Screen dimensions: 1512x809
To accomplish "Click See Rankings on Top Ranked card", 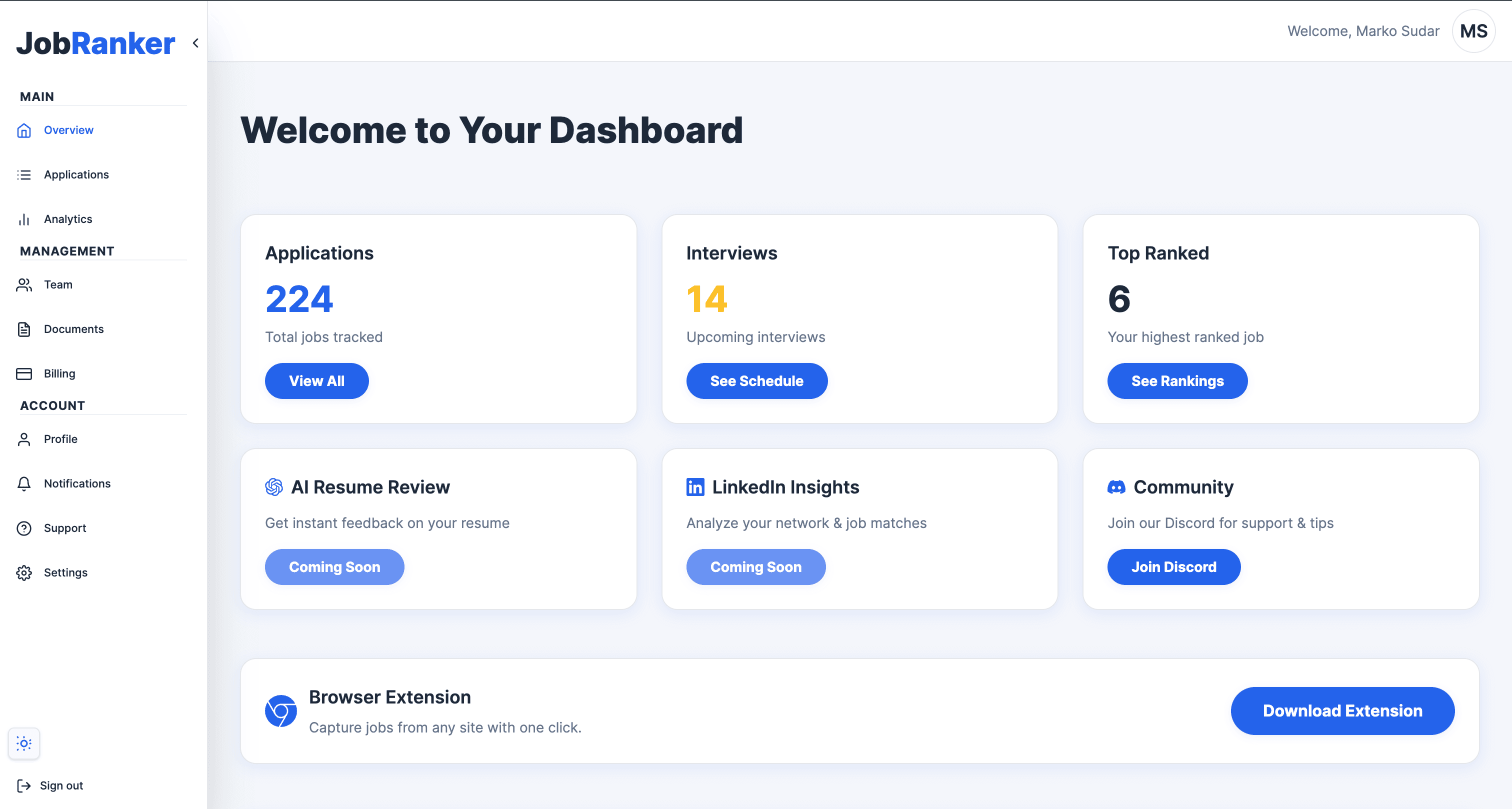I will click(x=1177, y=380).
